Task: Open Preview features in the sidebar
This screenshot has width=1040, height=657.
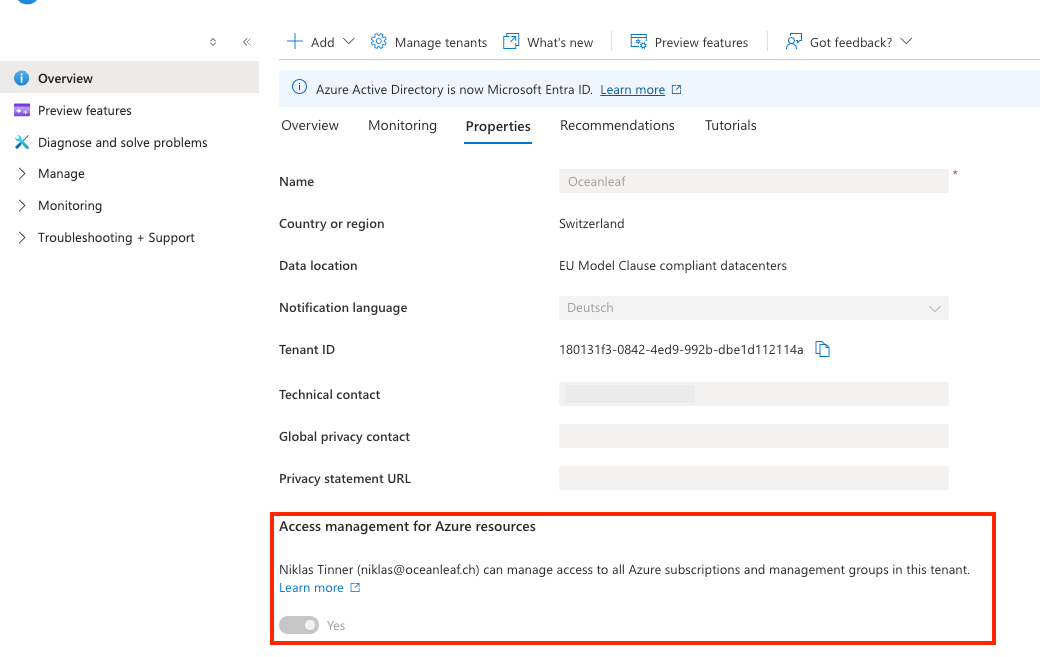Action: coord(84,110)
